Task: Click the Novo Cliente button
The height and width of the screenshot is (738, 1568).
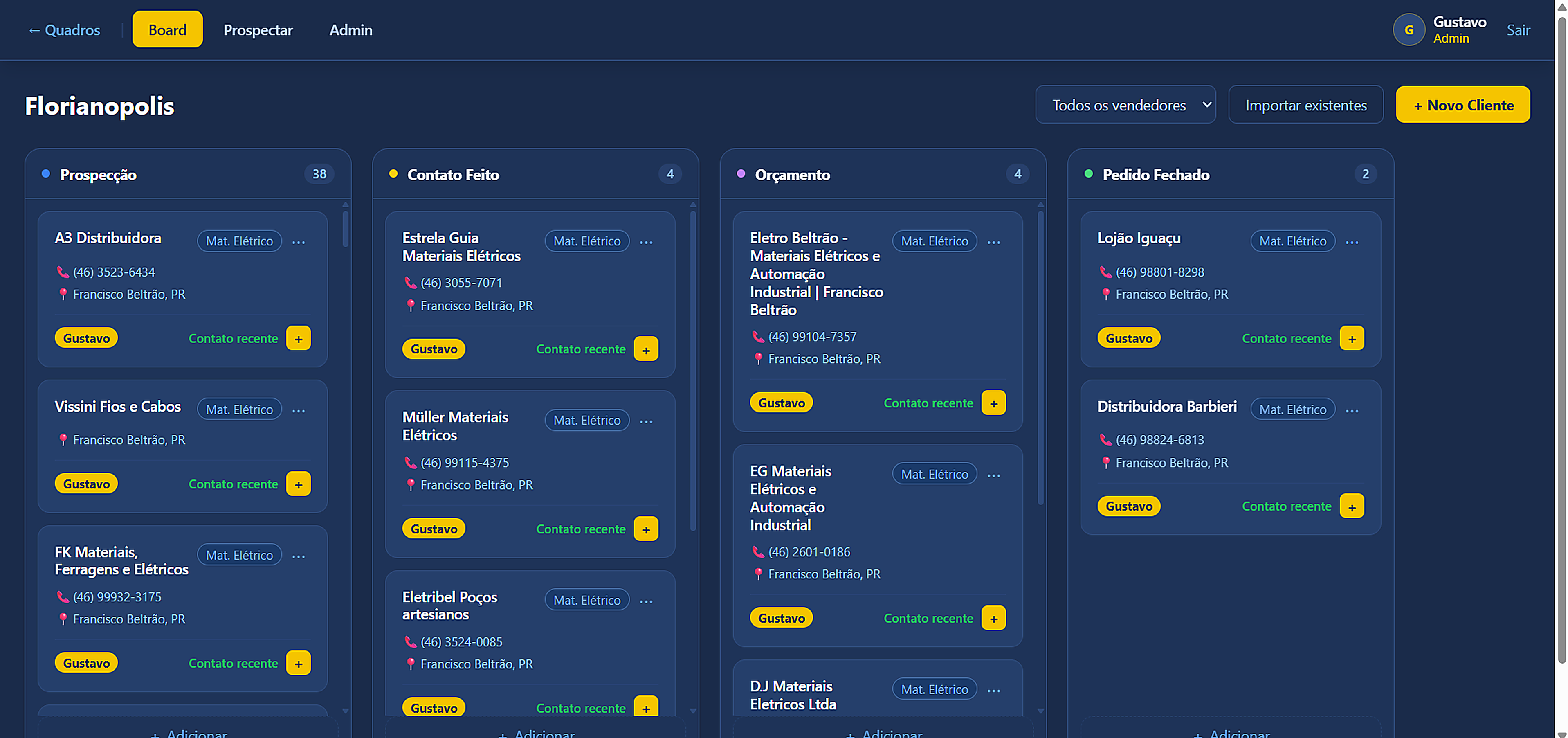Action: [x=1463, y=105]
